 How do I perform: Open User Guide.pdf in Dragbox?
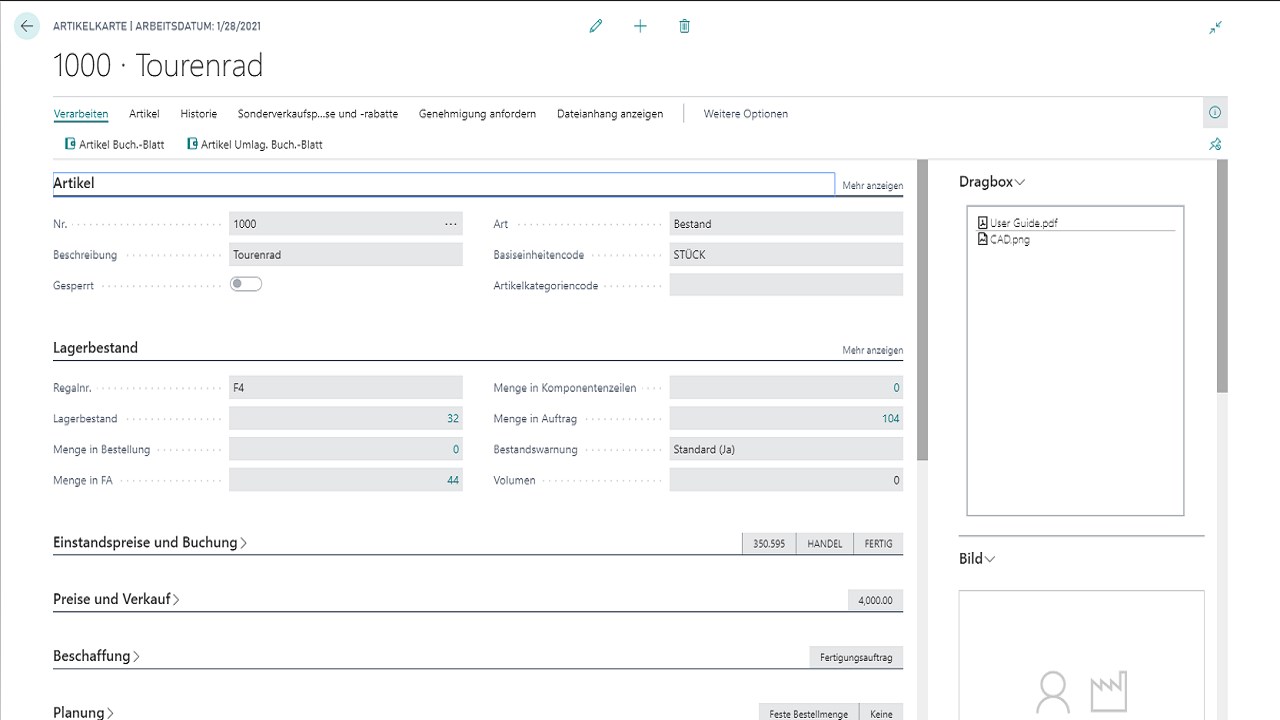[1022, 223]
